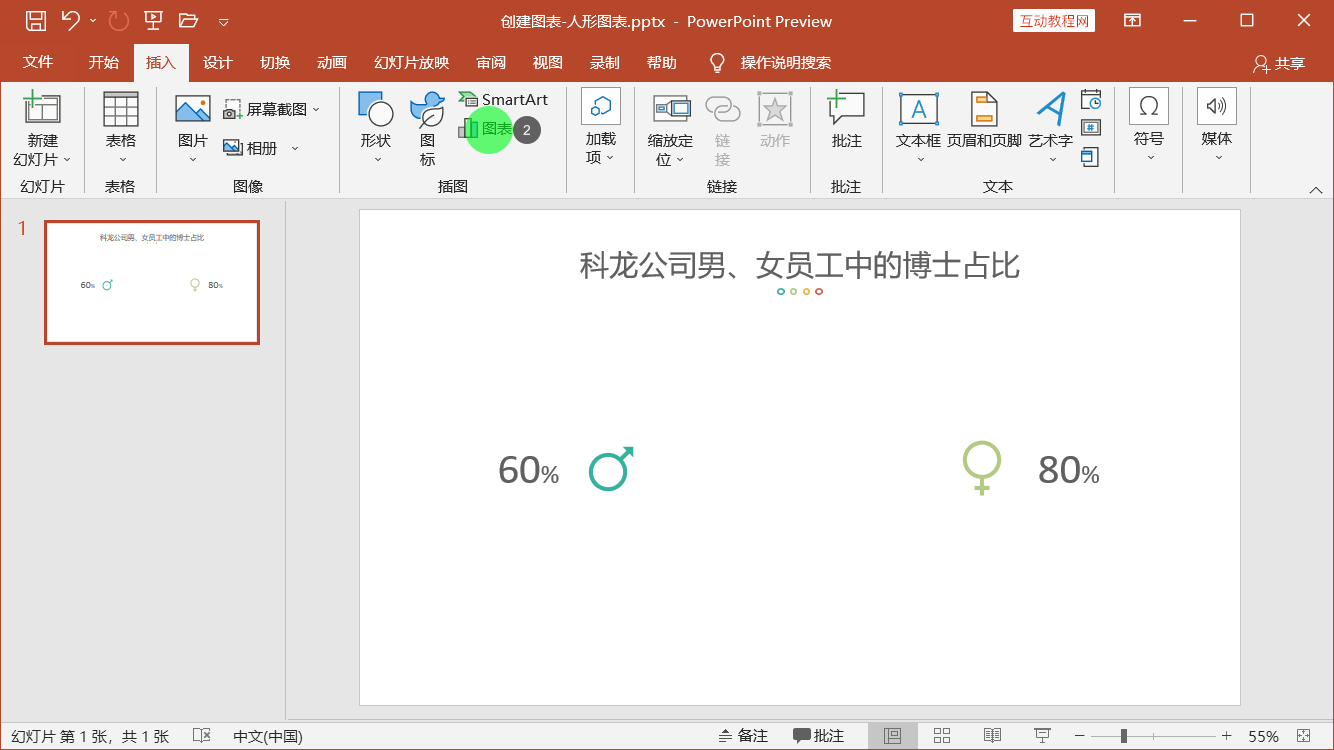The width and height of the screenshot is (1334, 750).
Task: Click the 互动教程网 button in title bar
Action: point(1054,21)
